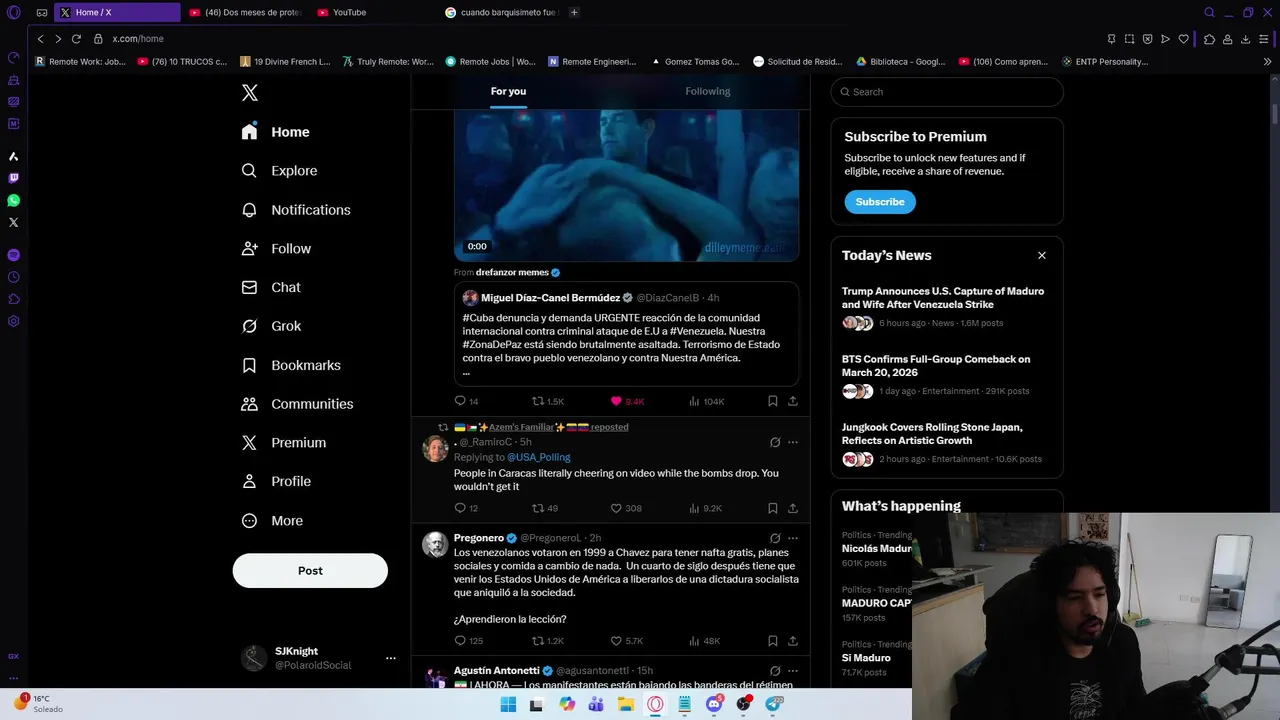This screenshot has width=1280, height=720.
Task: Open browser extensions puzzle icon
Action: [x=1209, y=39]
